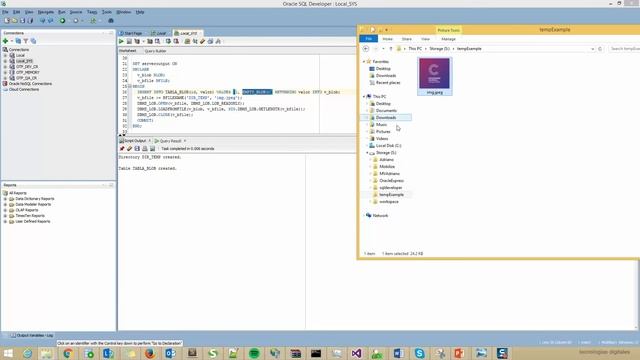Save the script output with disk icon
The image size is (640, 360).
coord(137,149)
